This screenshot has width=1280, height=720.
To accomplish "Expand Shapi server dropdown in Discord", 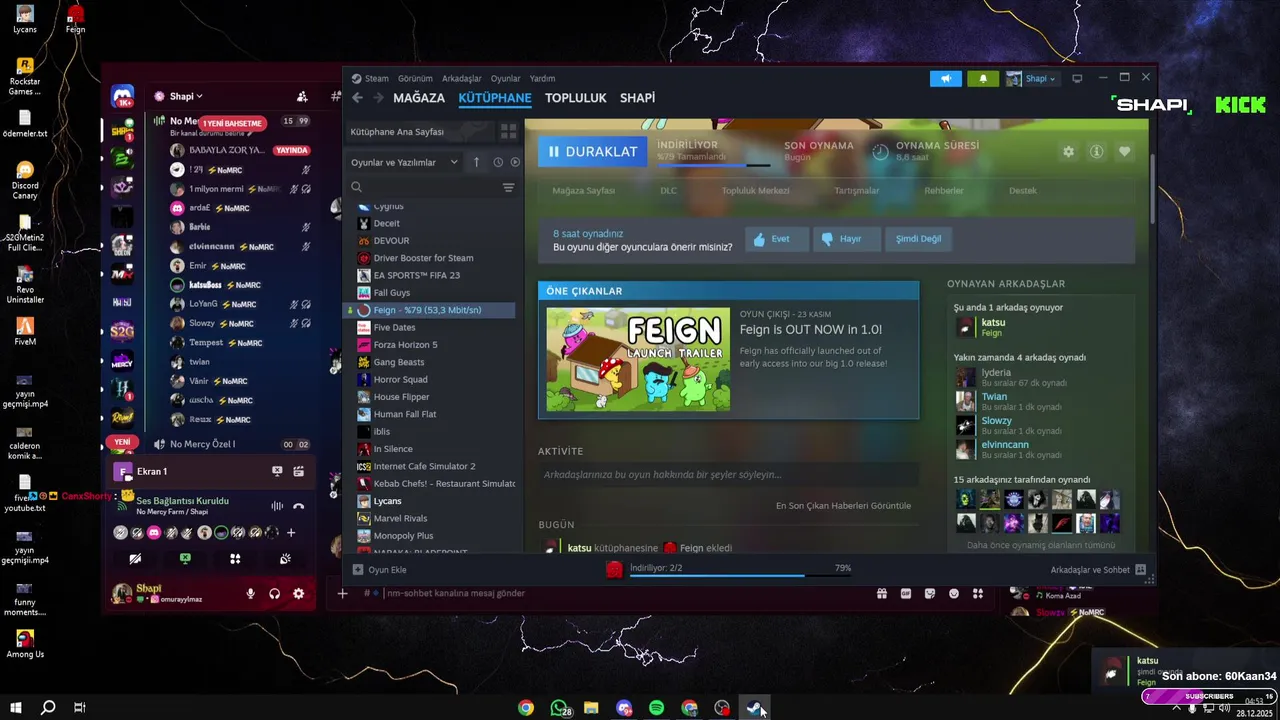I will (x=185, y=97).
